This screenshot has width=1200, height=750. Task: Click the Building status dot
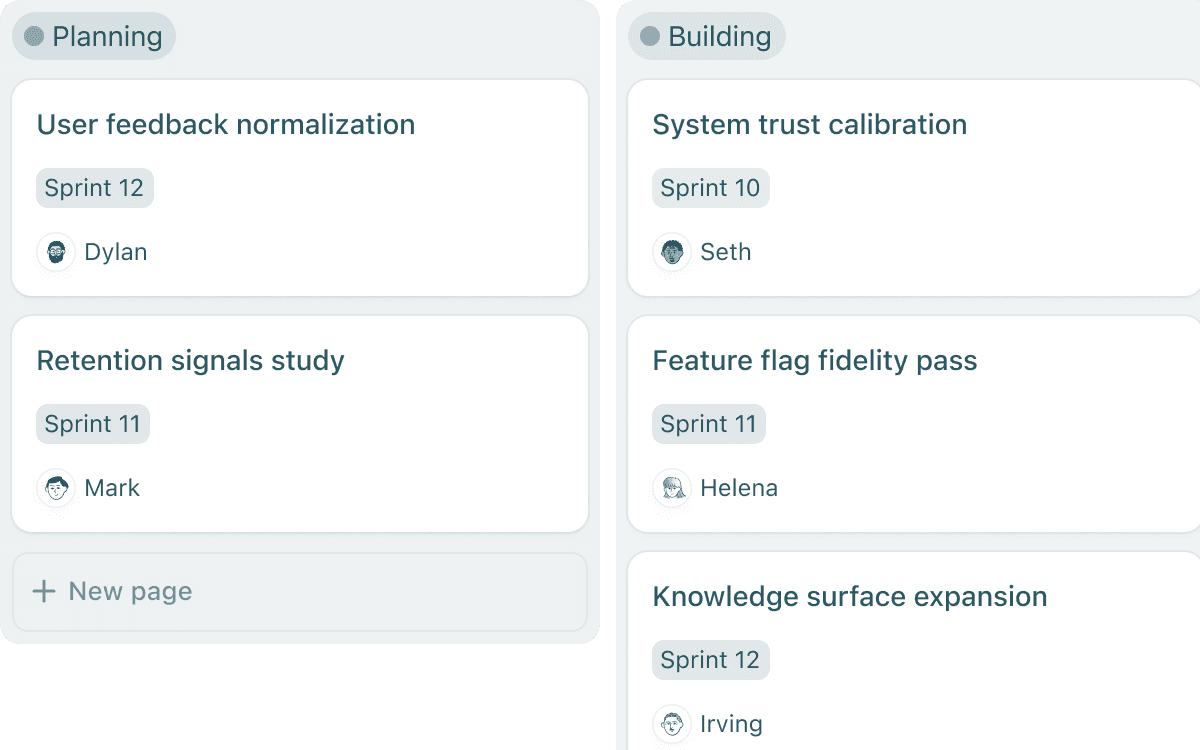coord(650,37)
